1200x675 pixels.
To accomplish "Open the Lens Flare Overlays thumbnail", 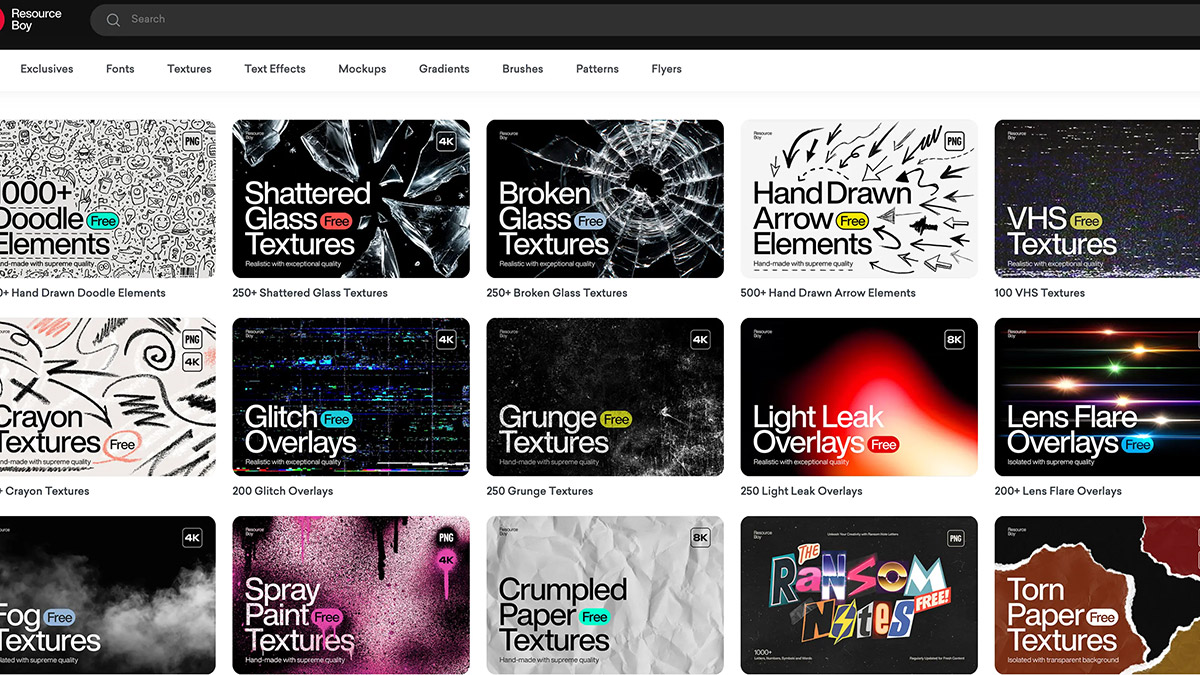I will point(1097,397).
